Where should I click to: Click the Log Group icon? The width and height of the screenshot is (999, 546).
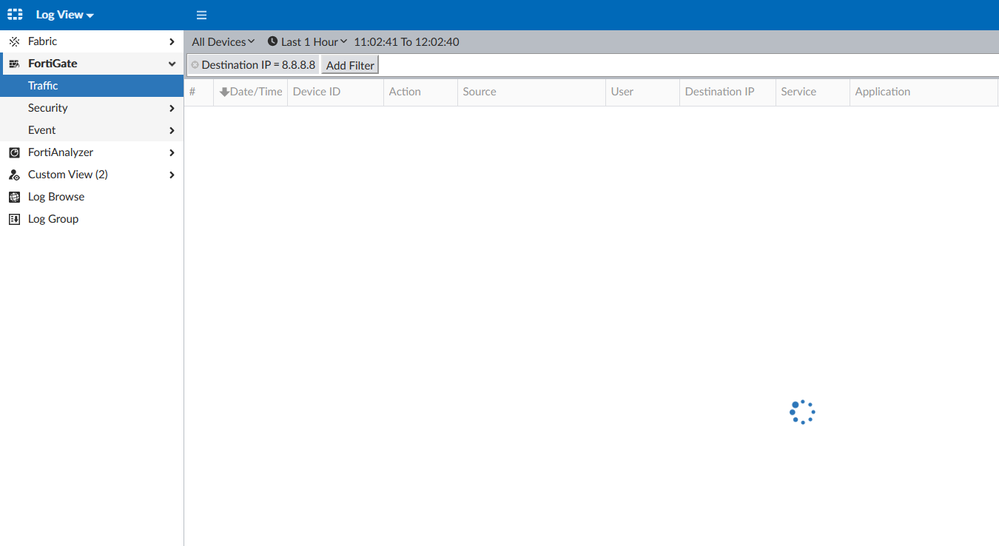tap(14, 219)
